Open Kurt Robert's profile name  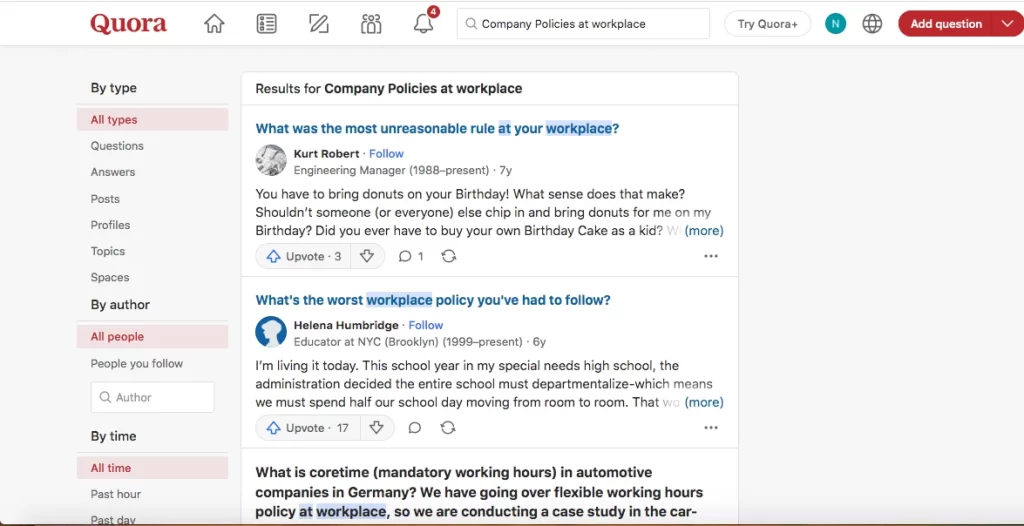(327, 154)
